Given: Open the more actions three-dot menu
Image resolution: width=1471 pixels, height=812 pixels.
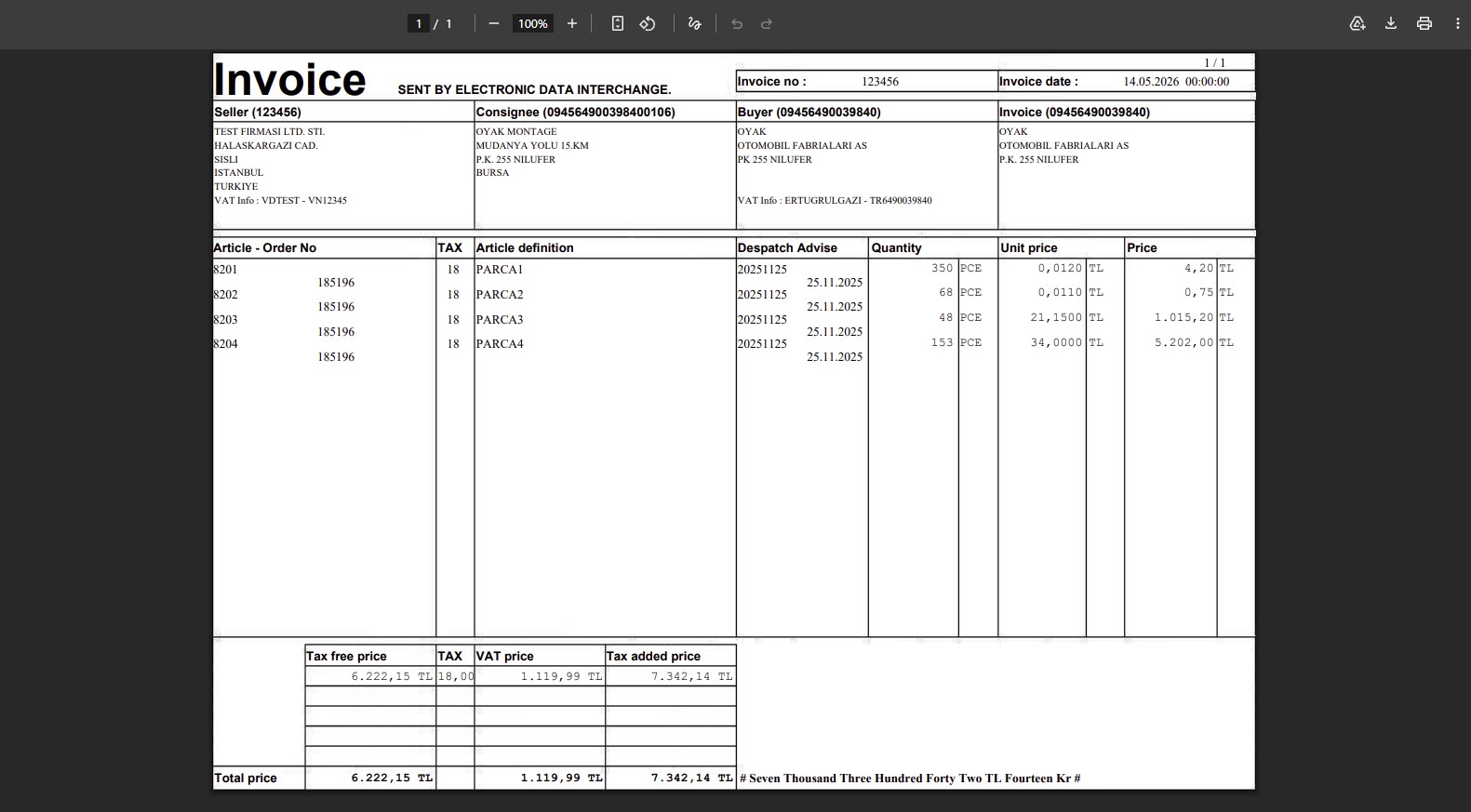Looking at the screenshot, I should pyautogui.click(x=1458, y=23).
